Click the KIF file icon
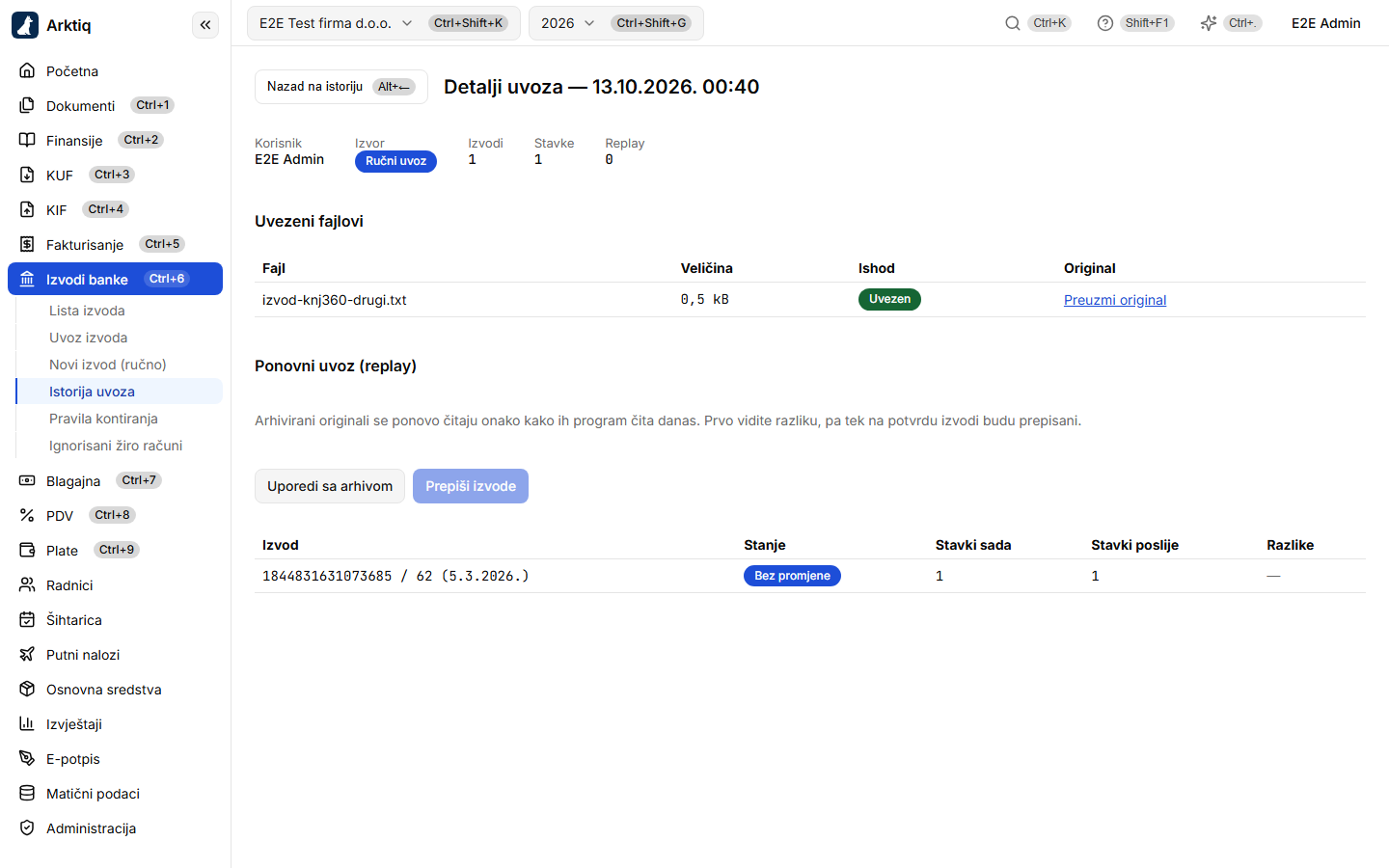The height and width of the screenshot is (868, 1389). (x=27, y=209)
